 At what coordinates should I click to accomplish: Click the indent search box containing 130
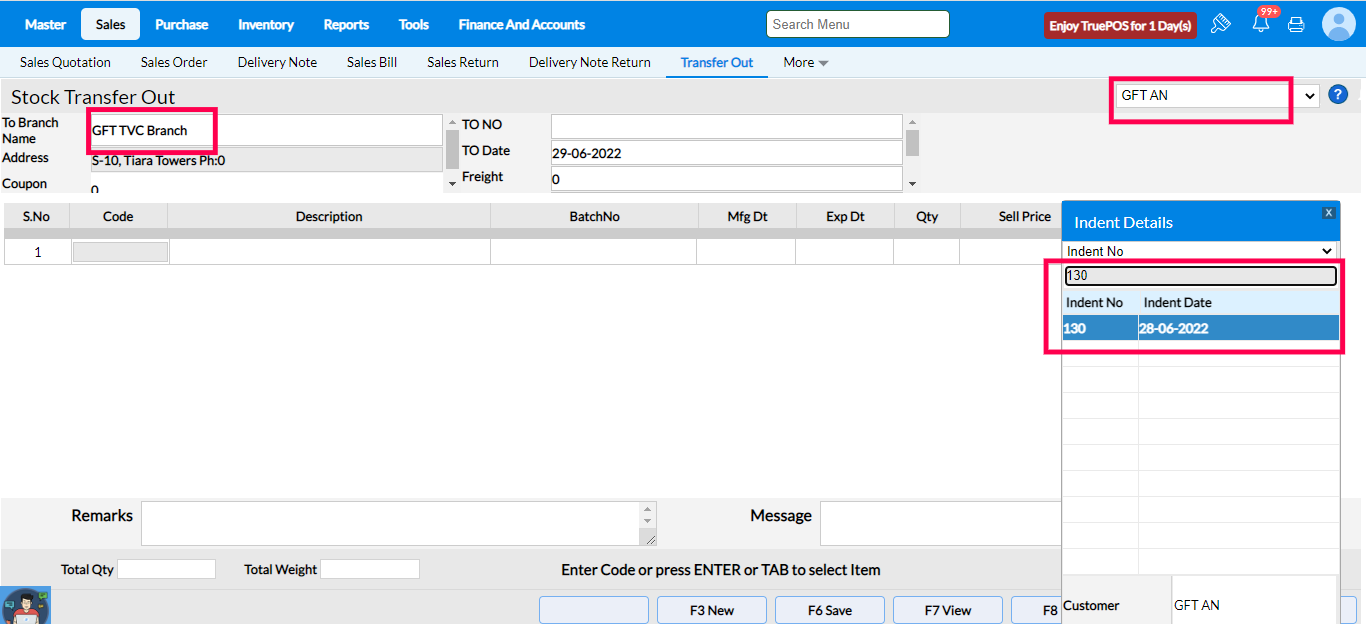click(1200, 276)
